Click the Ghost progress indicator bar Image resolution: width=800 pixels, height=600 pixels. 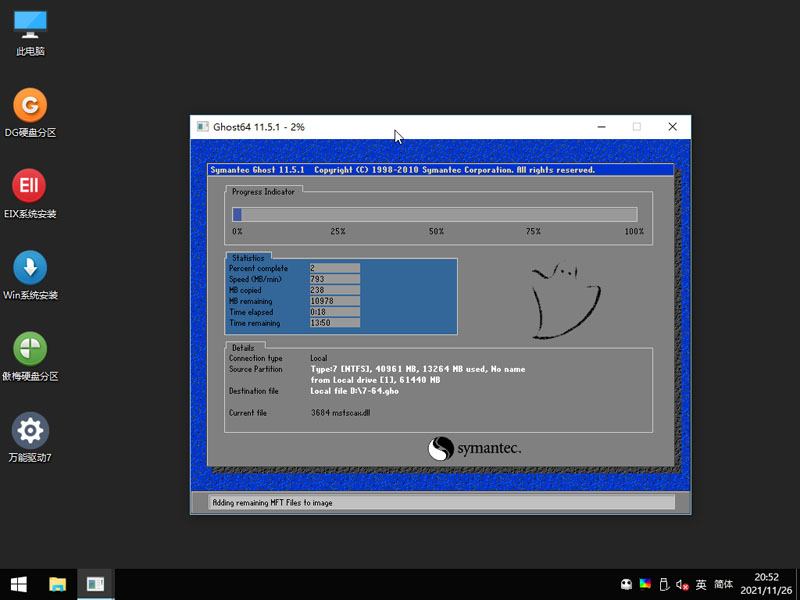[x=435, y=214]
